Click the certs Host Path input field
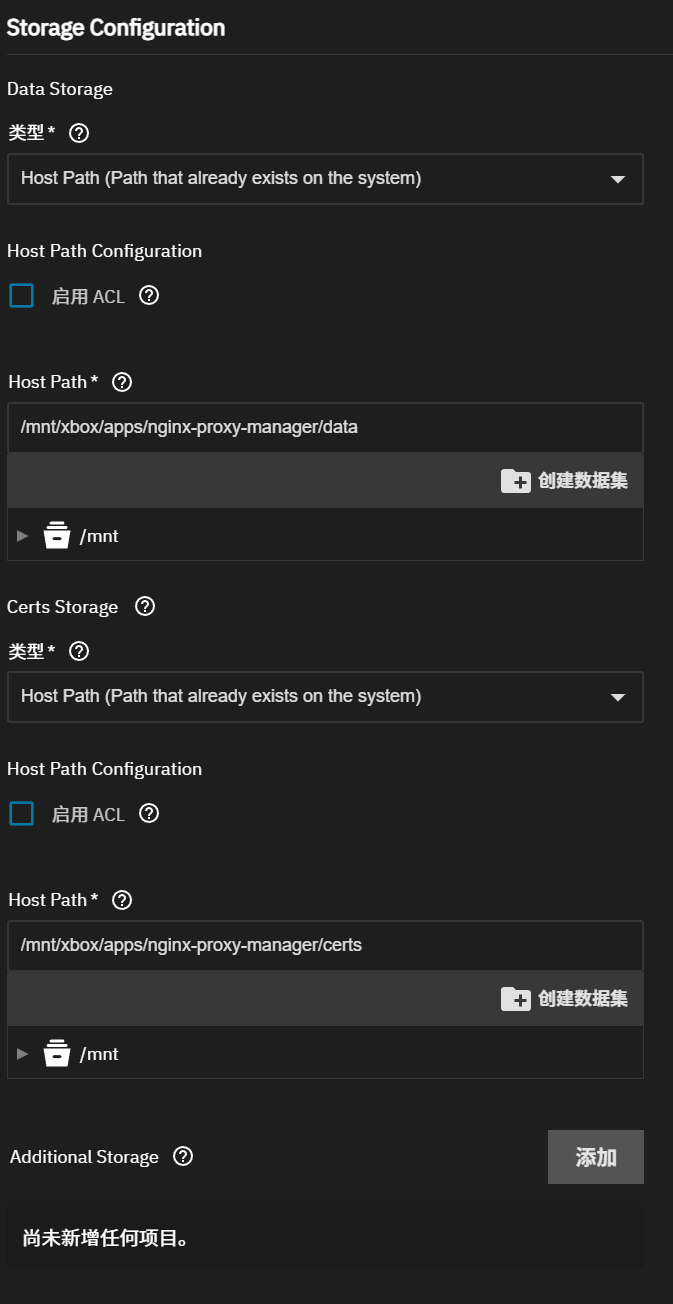This screenshot has width=673, height=1304. pos(325,945)
